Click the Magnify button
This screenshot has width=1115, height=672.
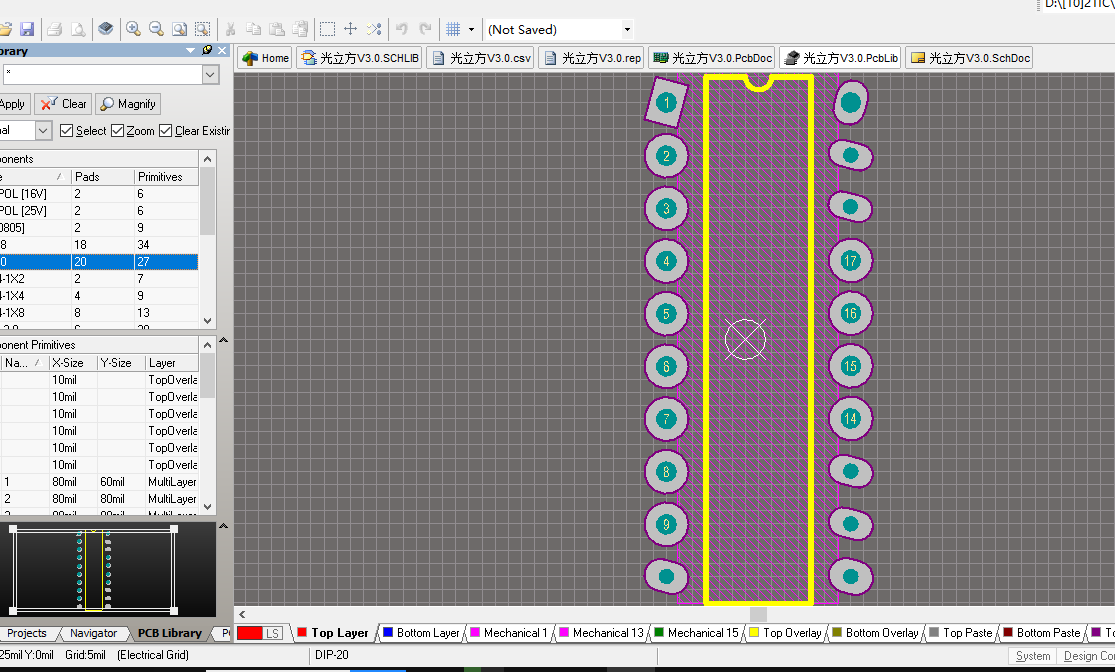click(x=128, y=104)
